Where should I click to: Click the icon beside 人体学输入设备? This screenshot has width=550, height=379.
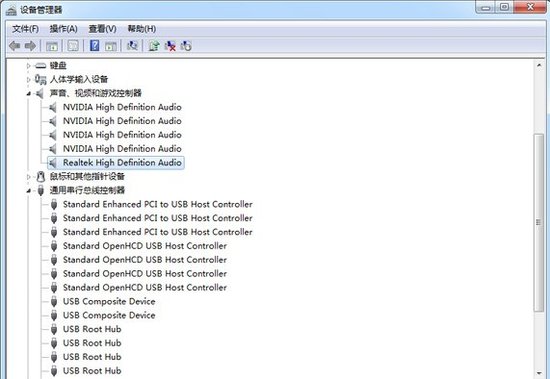point(40,79)
